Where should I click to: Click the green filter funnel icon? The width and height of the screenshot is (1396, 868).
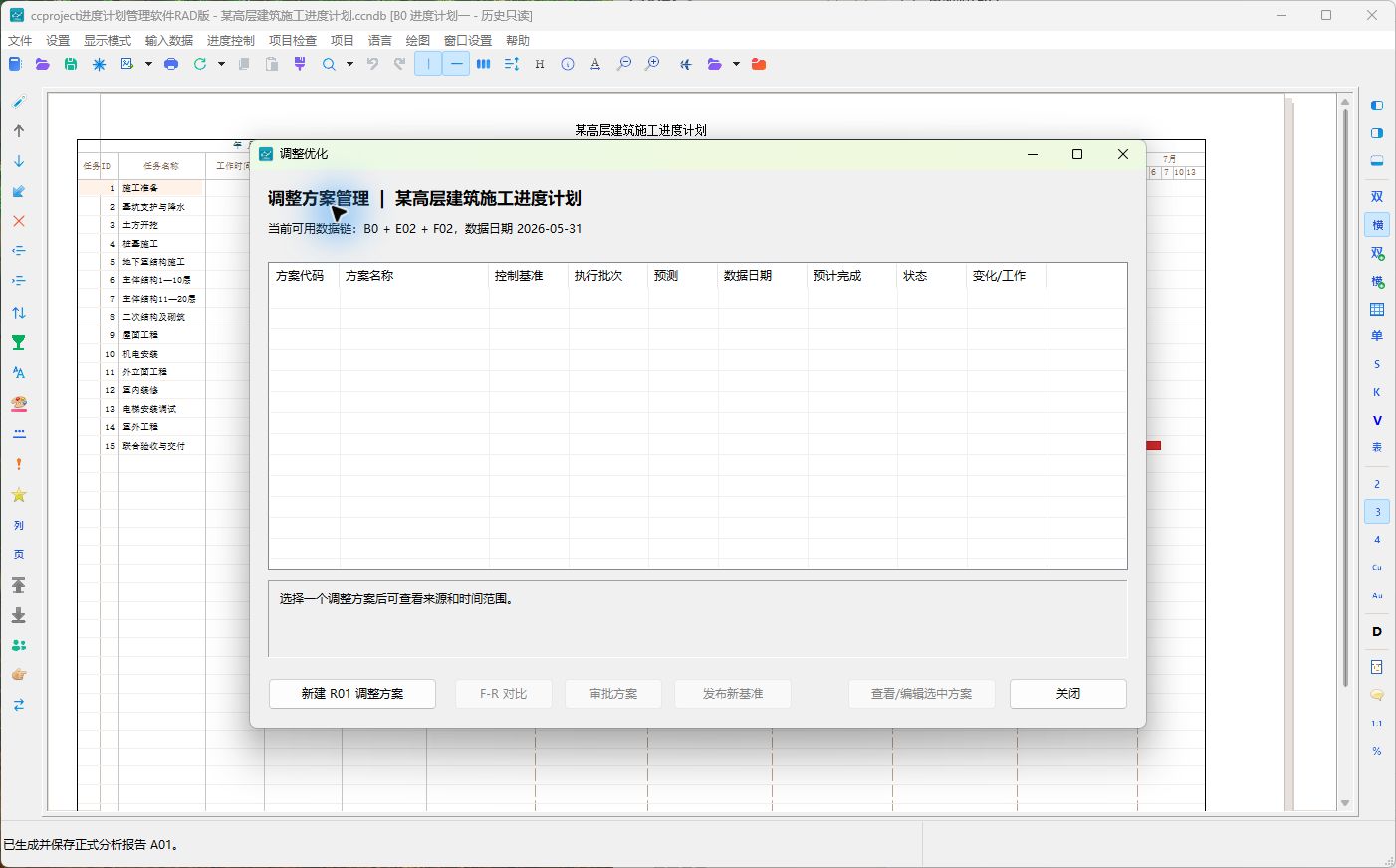[18, 342]
